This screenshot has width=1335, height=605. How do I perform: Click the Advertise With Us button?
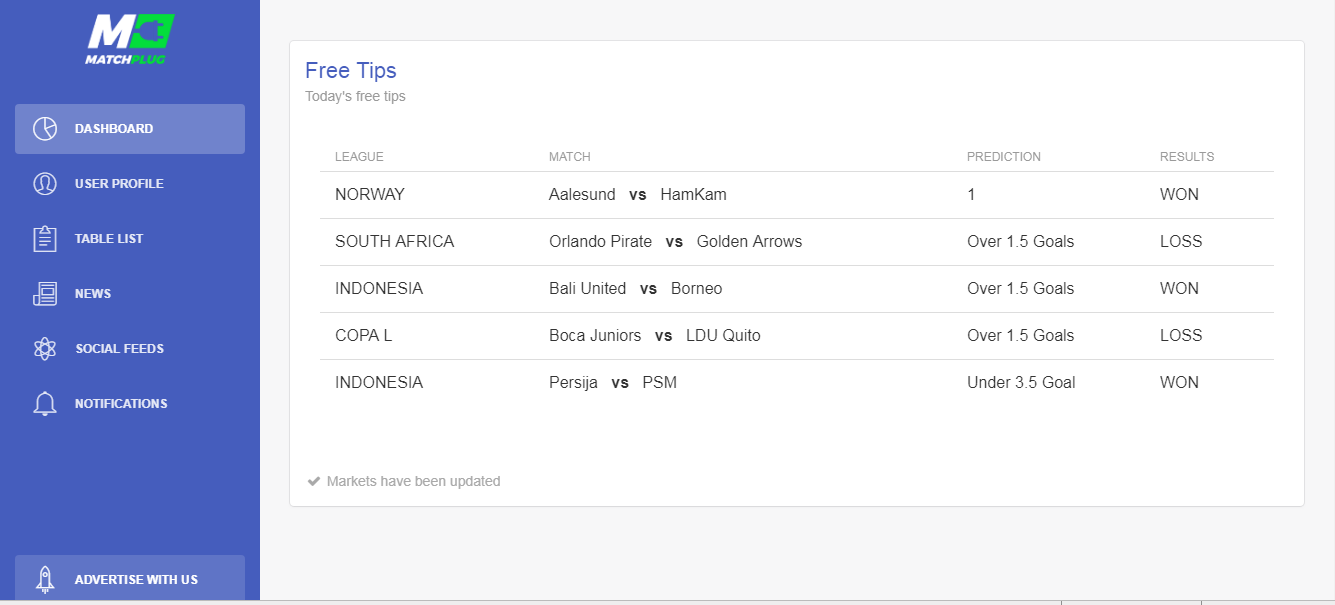pos(130,578)
